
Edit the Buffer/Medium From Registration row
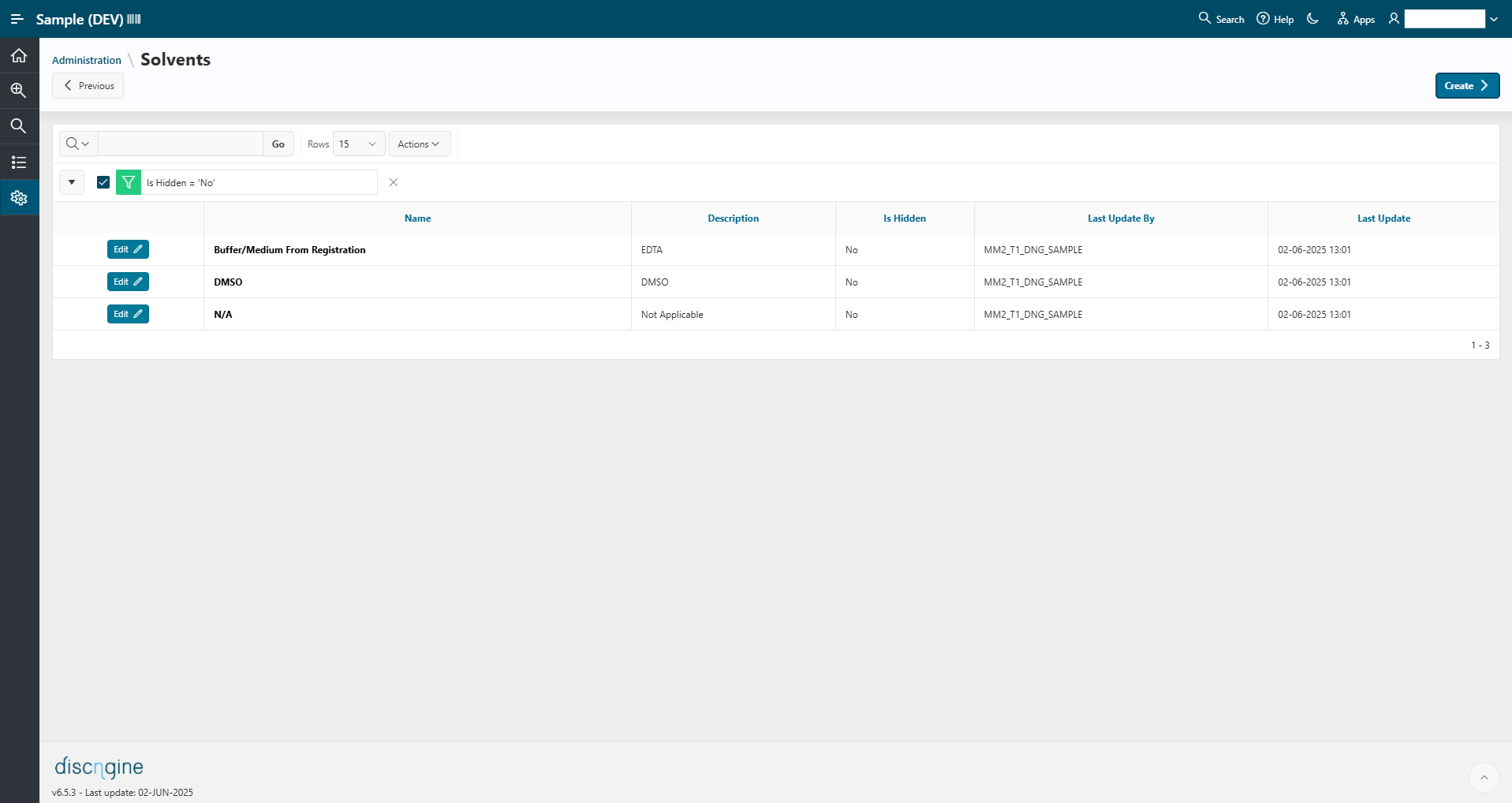pos(128,249)
